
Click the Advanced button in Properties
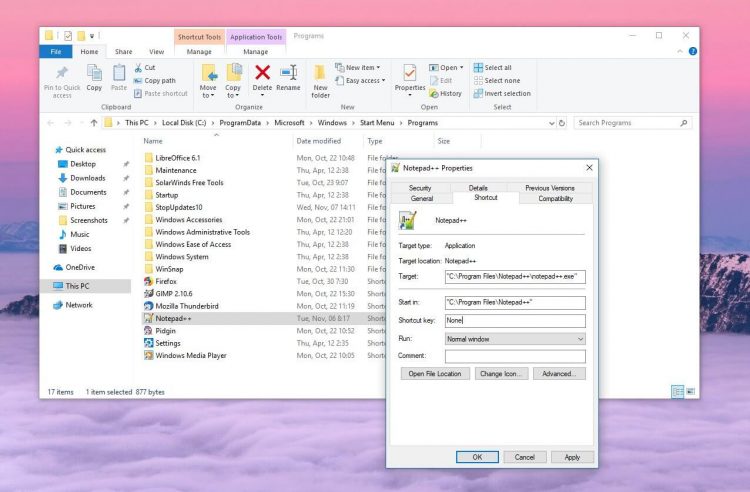[559, 374]
